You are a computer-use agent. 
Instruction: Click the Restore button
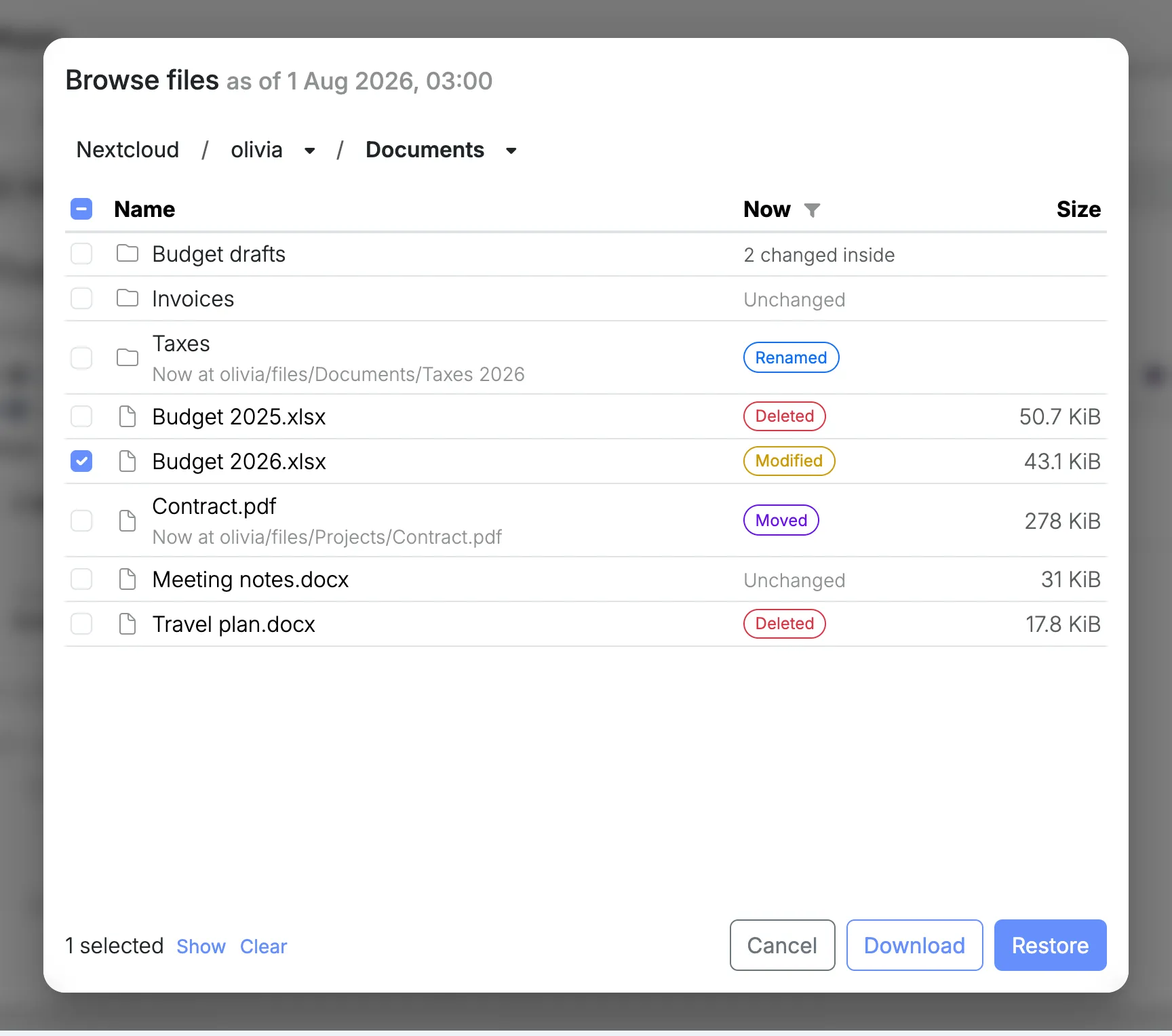[1050, 945]
